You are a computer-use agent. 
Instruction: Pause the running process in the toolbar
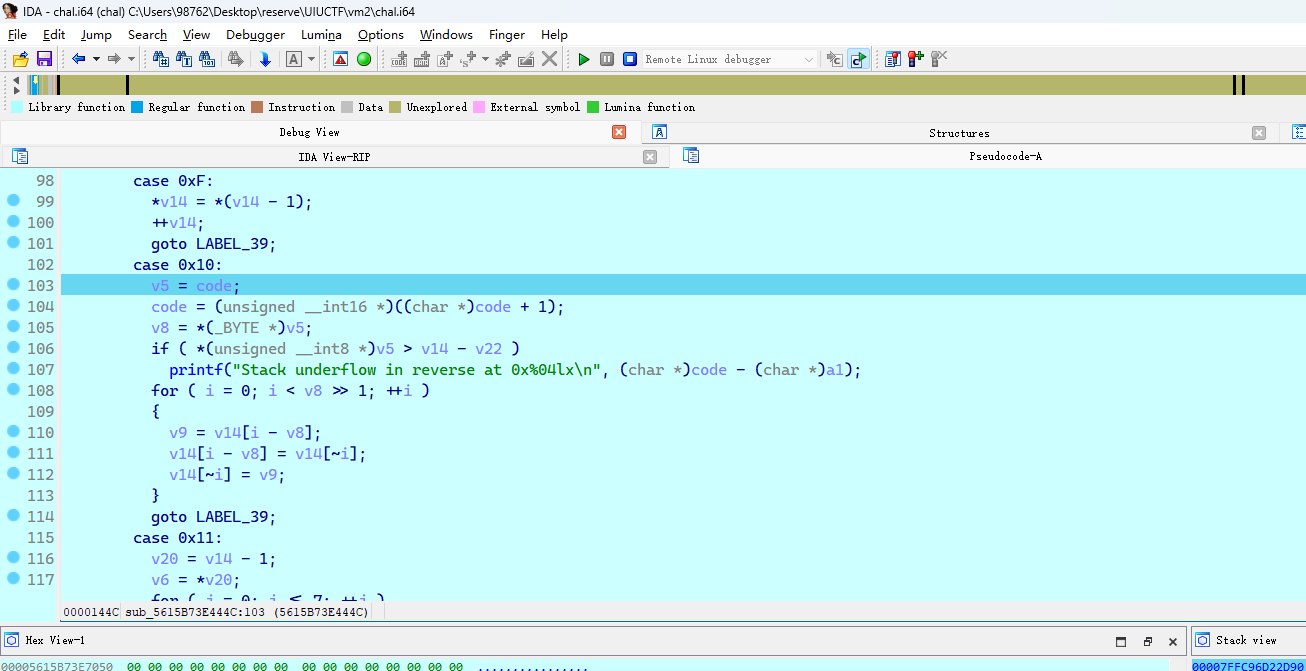click(x=607, y=59)
